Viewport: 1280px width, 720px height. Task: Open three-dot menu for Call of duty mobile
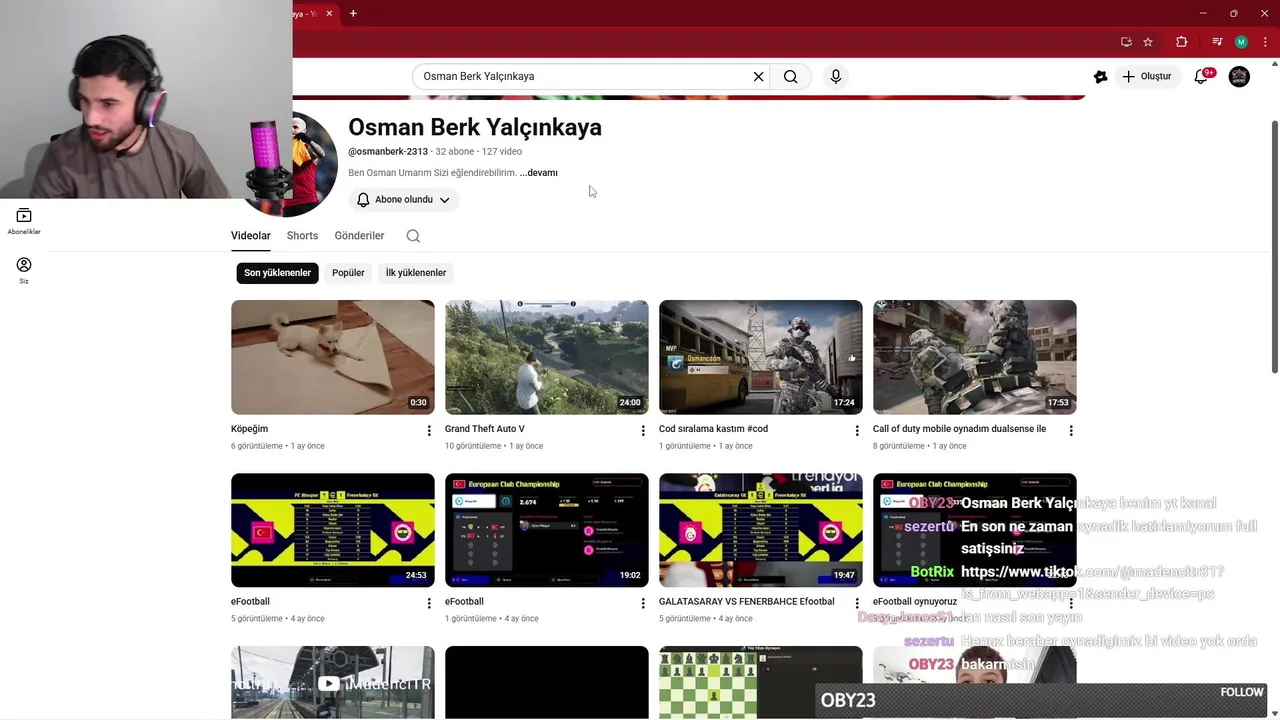[1071, 431]
